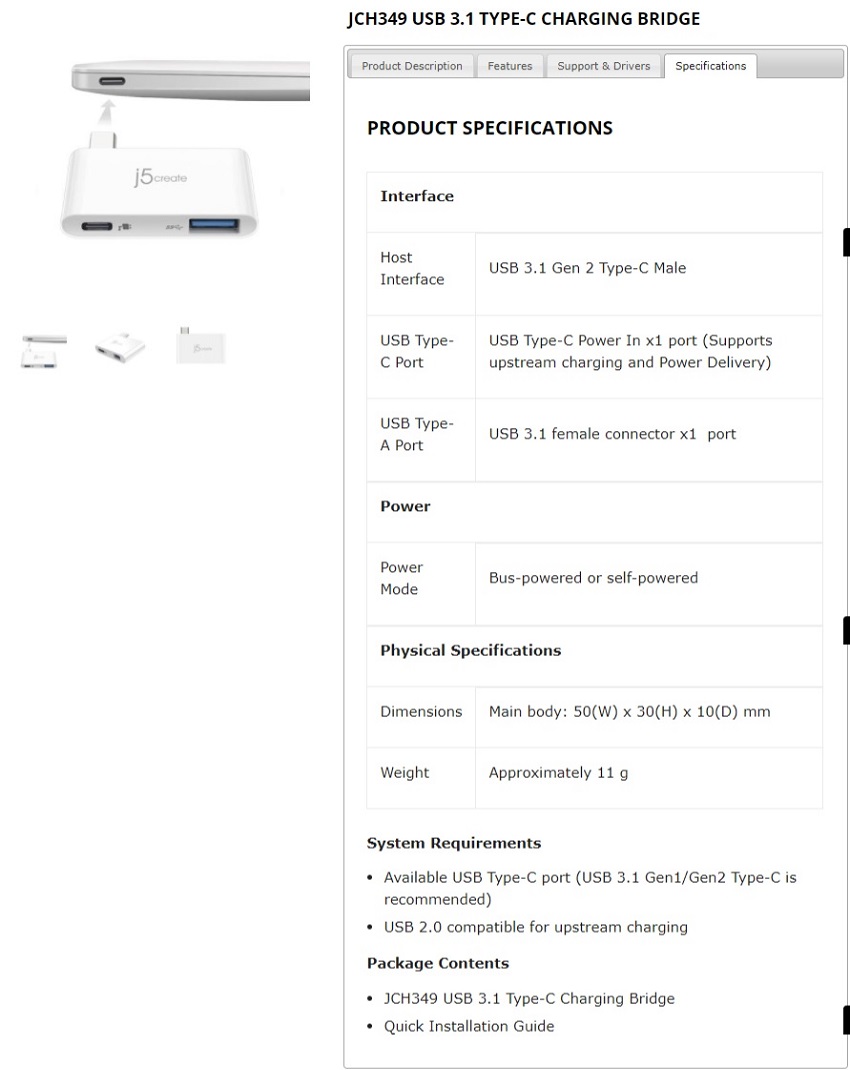Click the j5create logo on product image
This screenshot has height=1070, width=850.
(160, 178)
